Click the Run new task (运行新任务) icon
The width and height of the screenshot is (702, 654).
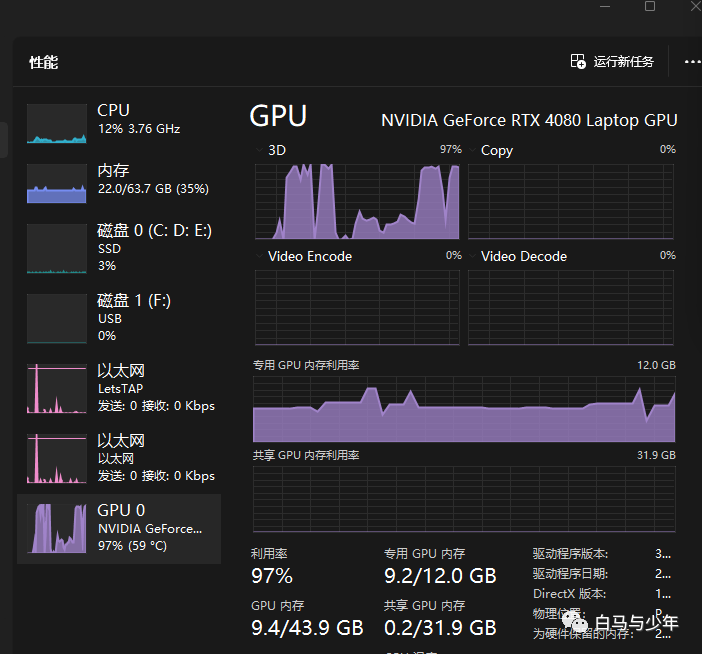578,62
